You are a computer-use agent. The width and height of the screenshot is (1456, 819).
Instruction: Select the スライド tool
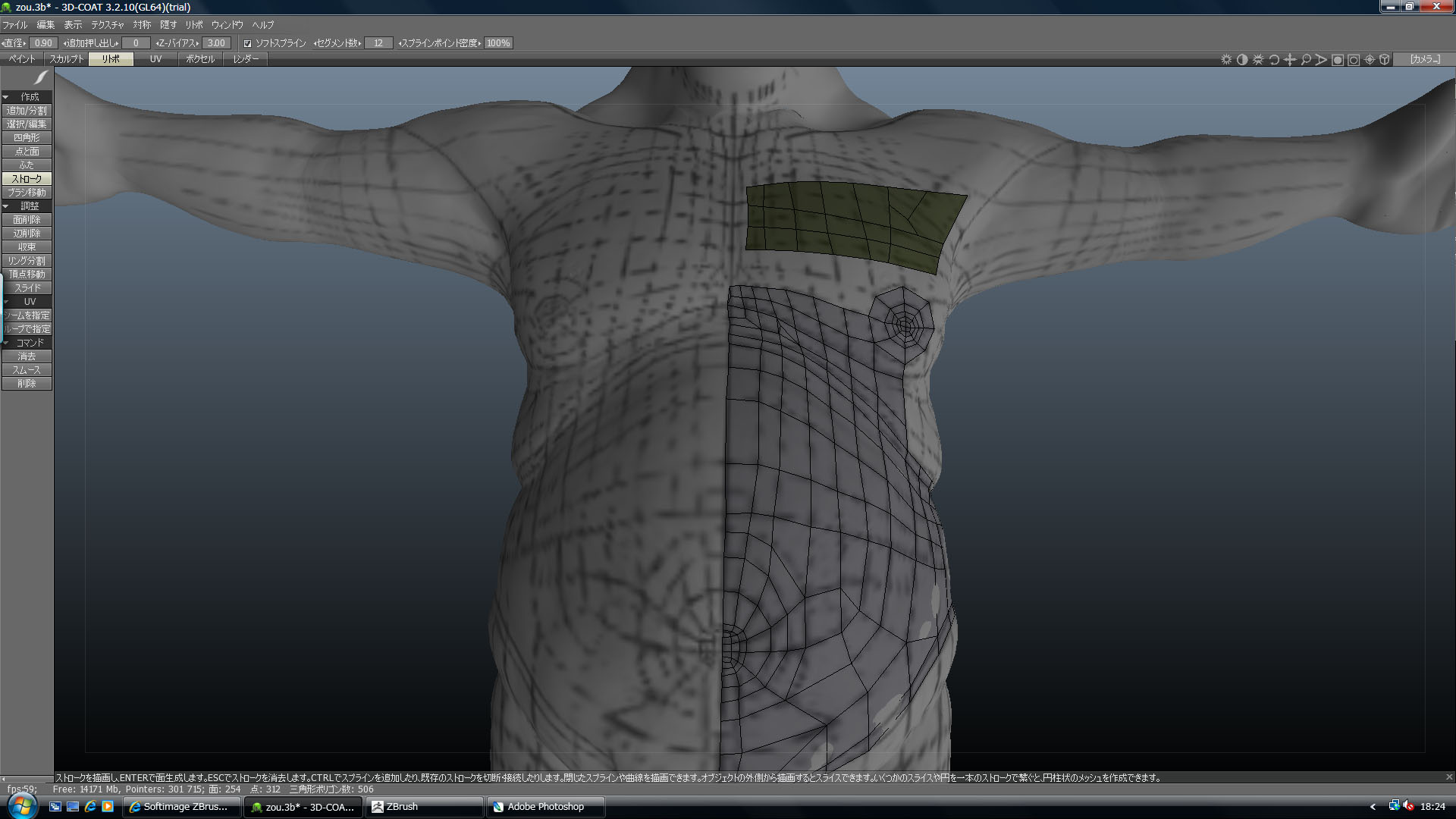click(x=27, y=288)
